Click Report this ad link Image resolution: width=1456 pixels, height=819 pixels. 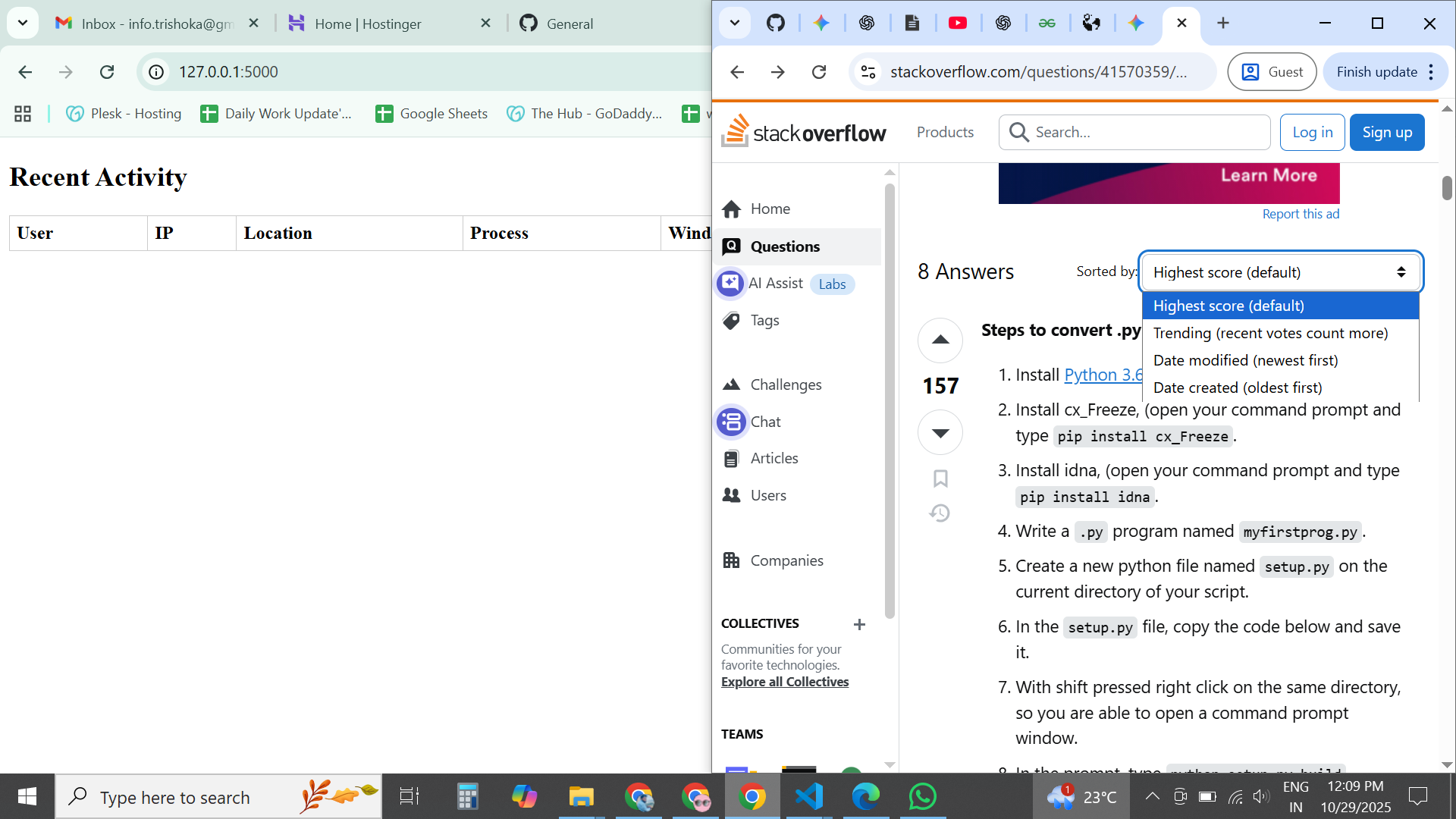pyautogui.click(x=1301, y=214)
